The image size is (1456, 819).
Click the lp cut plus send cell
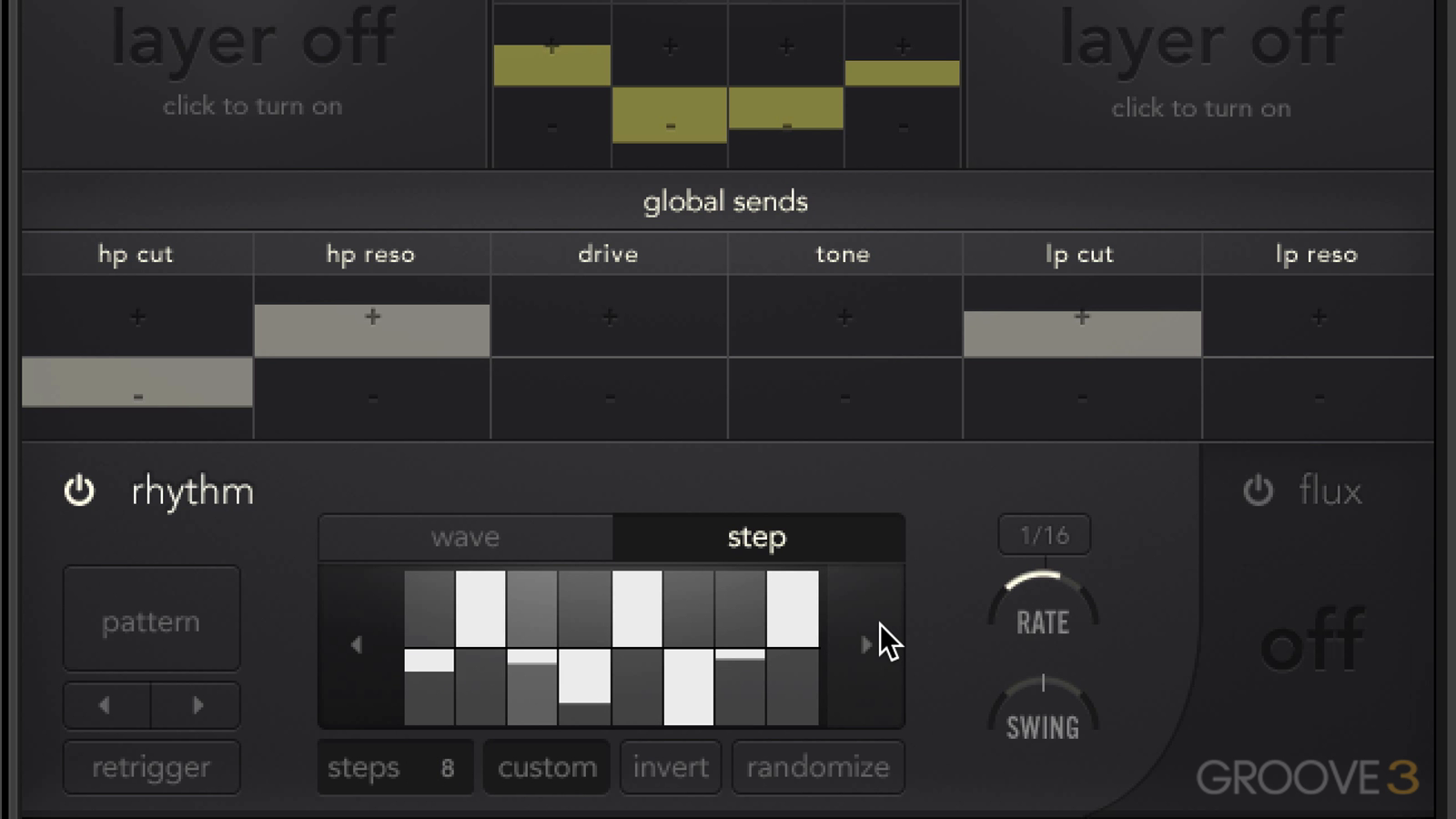click(x=1081, y=318)
